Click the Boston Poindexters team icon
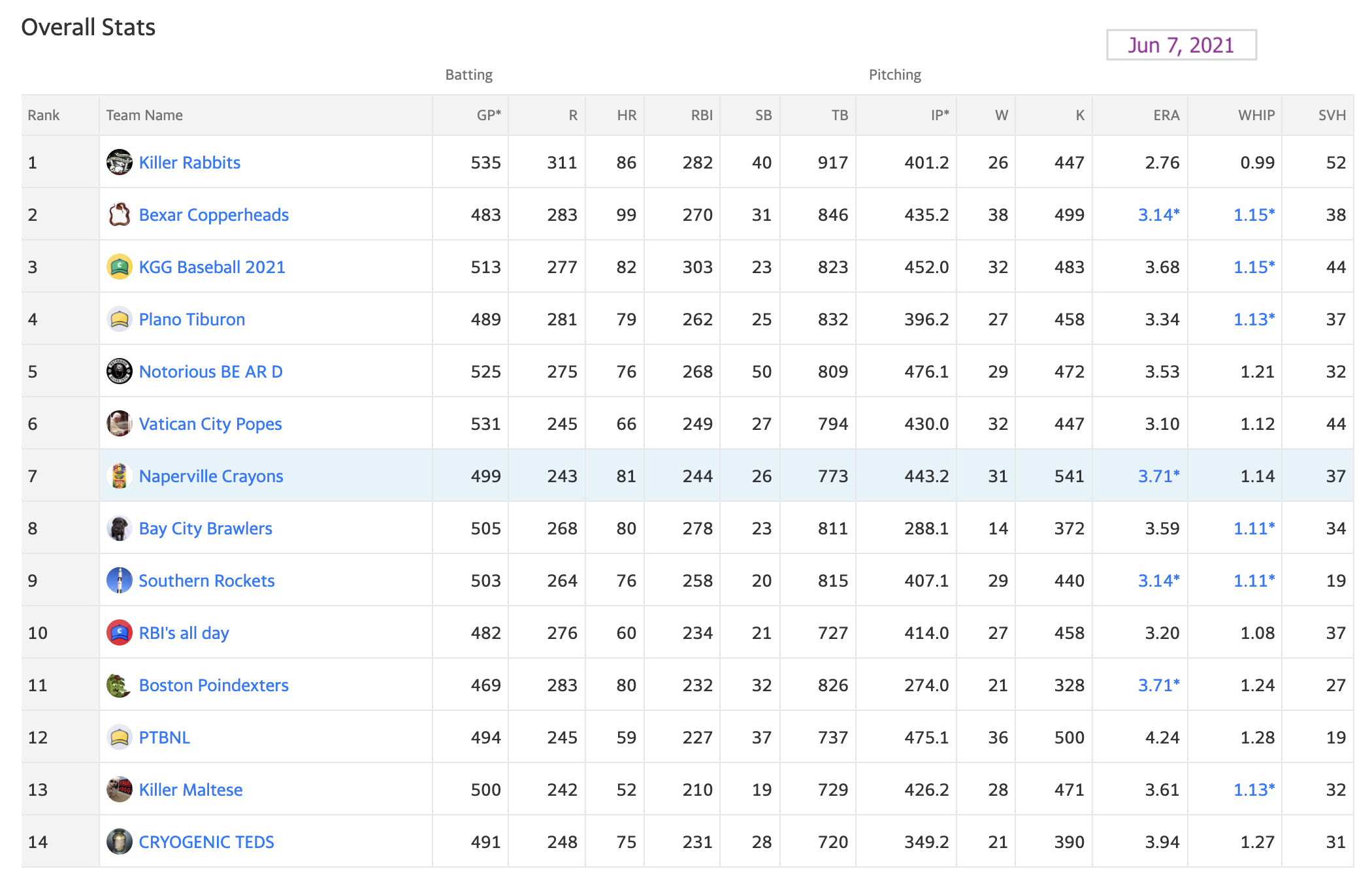 [119, 685]
